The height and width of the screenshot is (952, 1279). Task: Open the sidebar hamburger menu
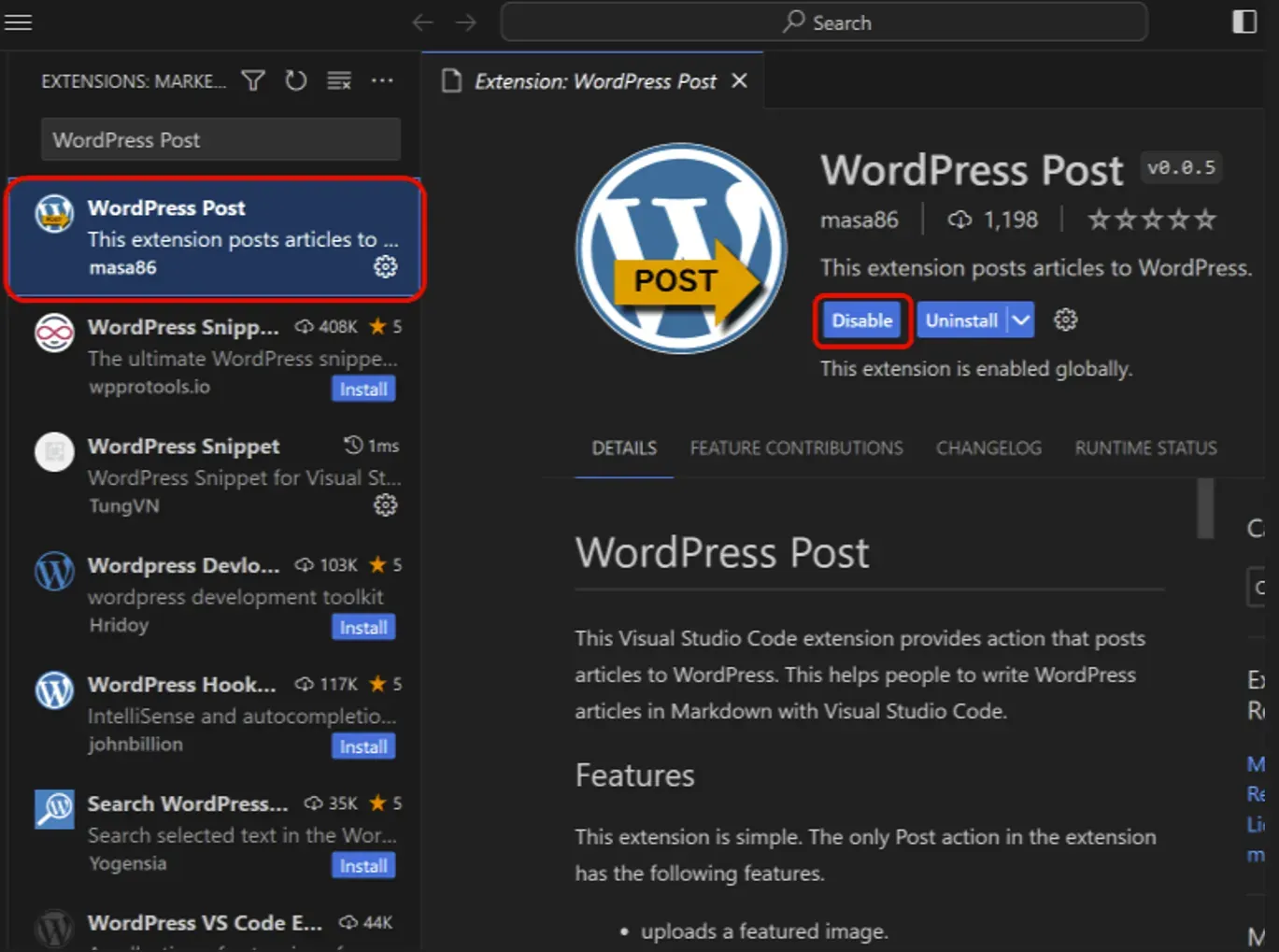click(x=19, y=22)
